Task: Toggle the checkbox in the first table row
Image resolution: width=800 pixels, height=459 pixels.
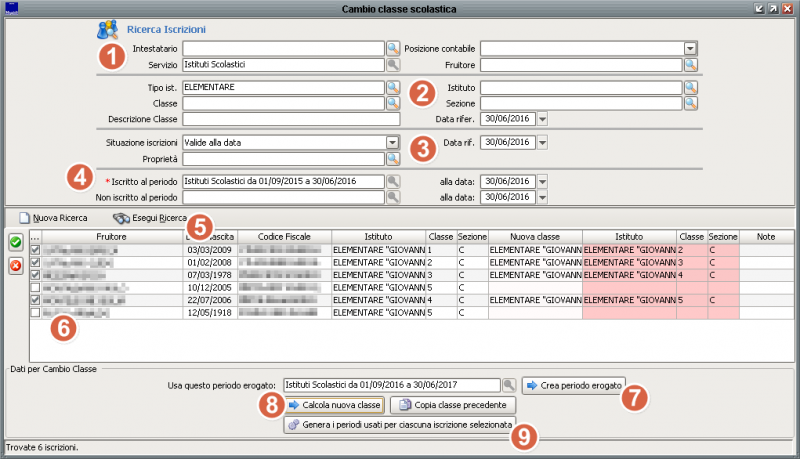Action: (x=36, y=249)
